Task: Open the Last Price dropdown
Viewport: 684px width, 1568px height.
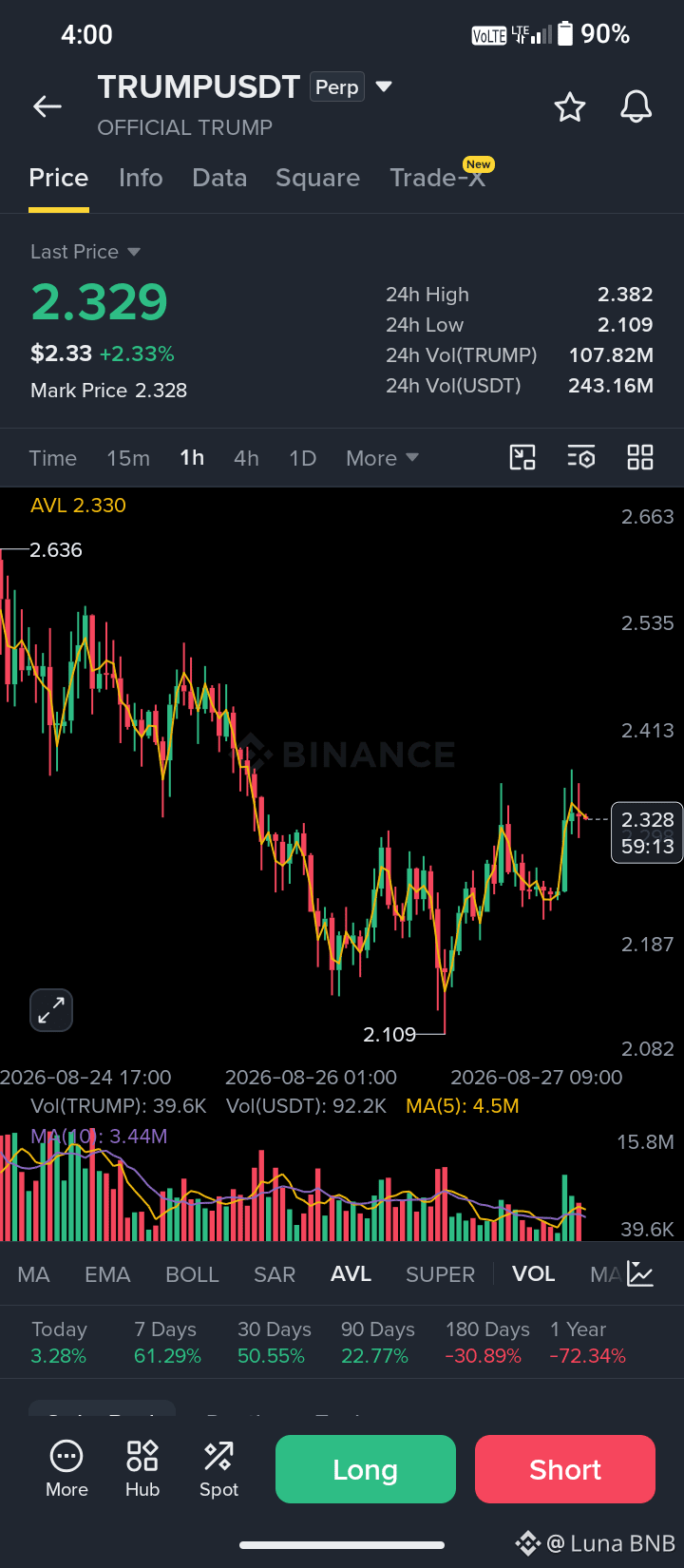Action: tap(85, 252)
